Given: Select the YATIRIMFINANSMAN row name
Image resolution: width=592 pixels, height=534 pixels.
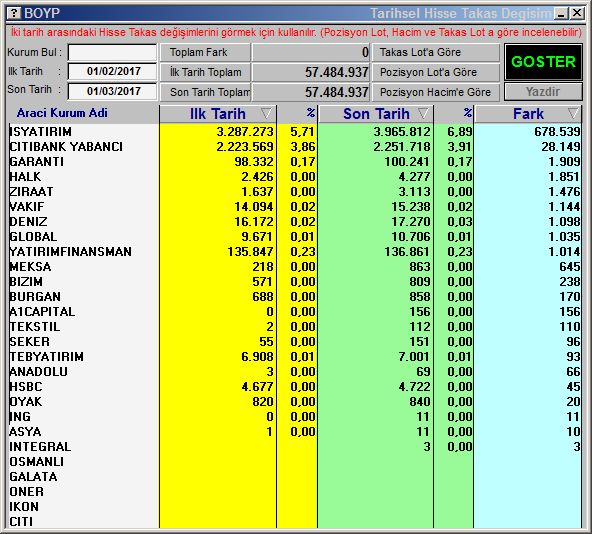Looking at the screenshot, I should [x=71, y=252].
